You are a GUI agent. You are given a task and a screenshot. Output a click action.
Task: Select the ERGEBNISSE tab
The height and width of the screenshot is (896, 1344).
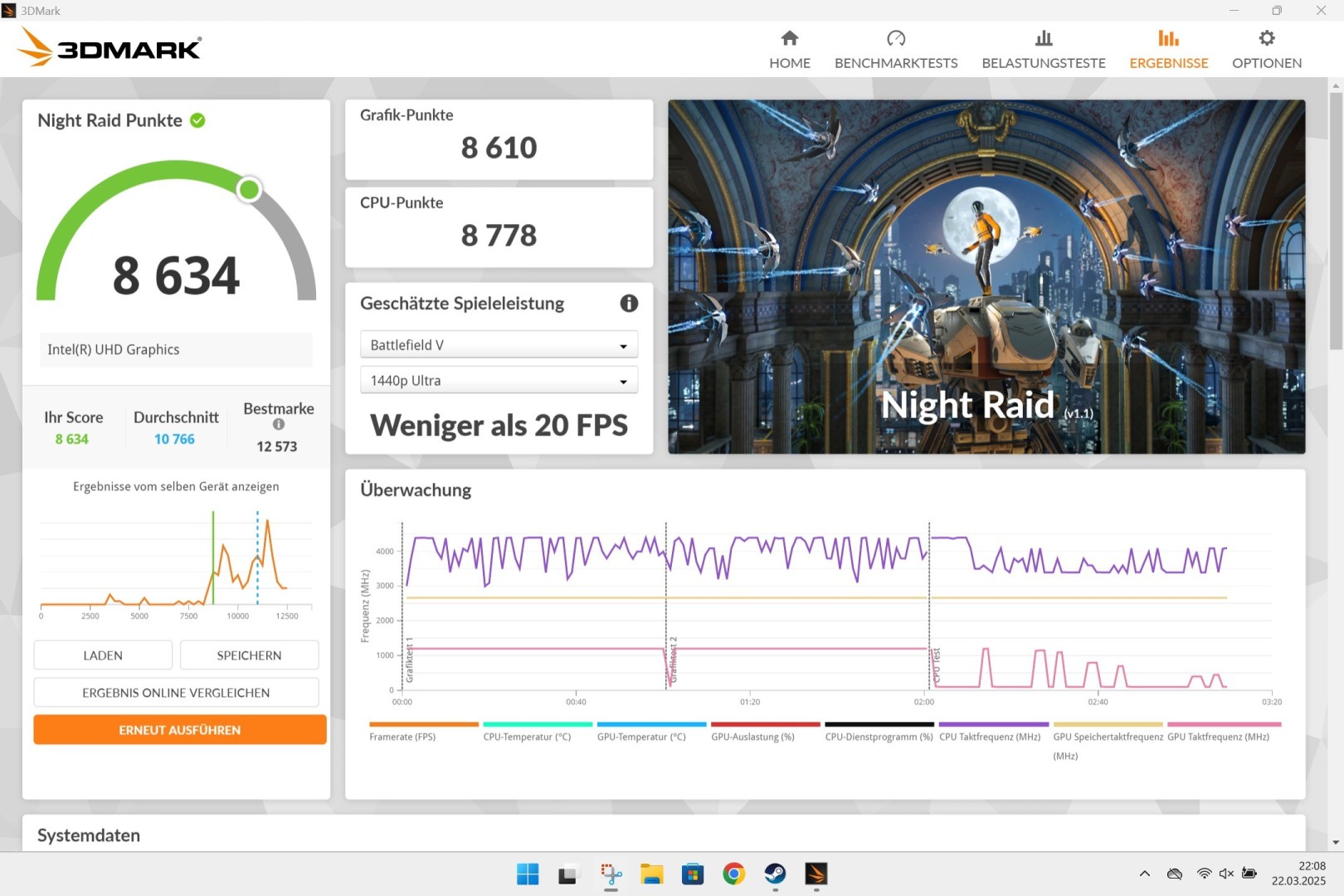pos(1168,50)
